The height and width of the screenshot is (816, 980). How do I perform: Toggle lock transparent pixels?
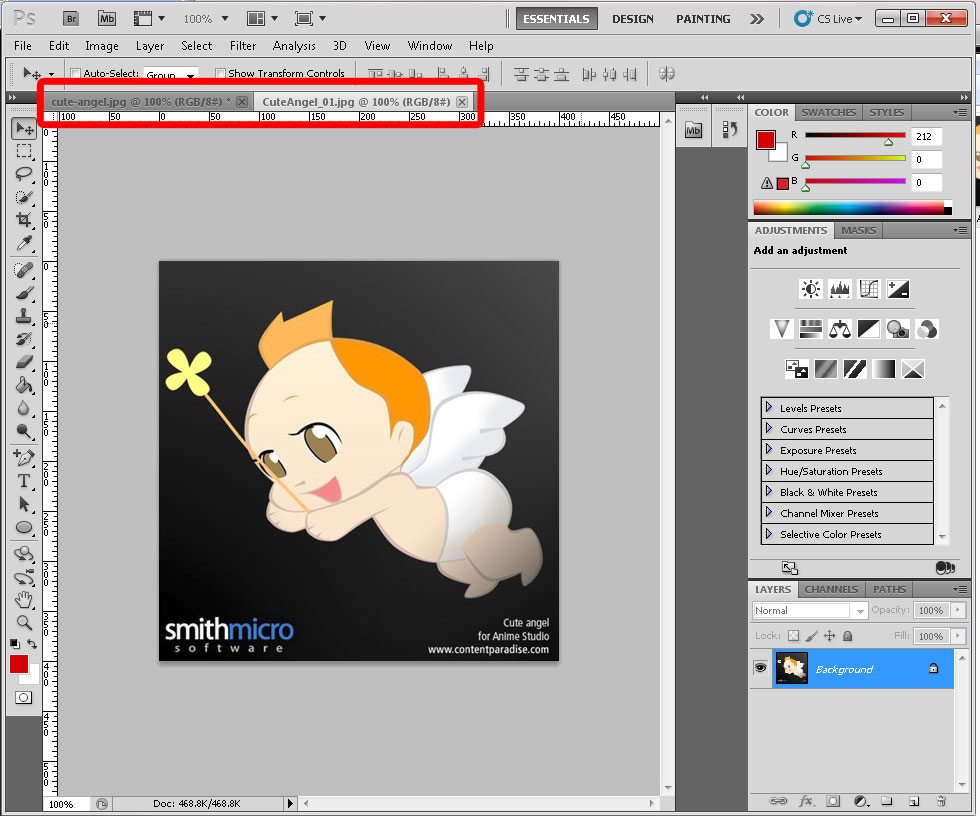[x=793, y=636]
